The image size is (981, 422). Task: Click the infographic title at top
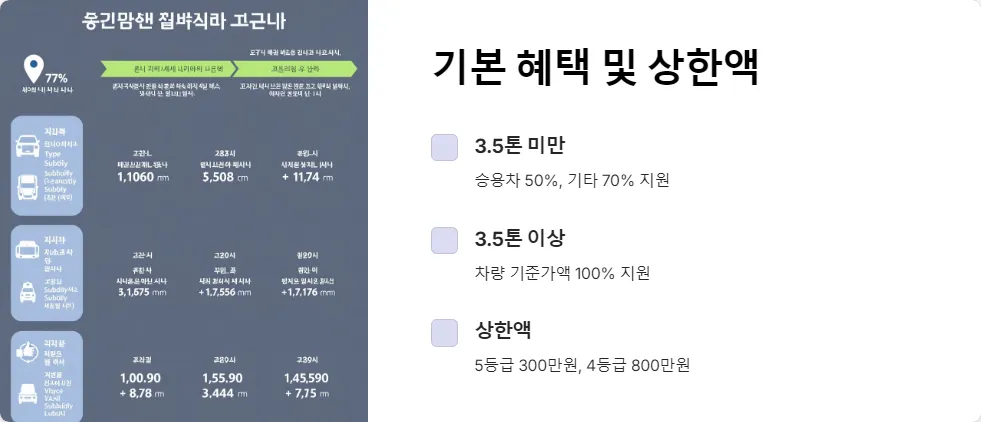[184, 22]
